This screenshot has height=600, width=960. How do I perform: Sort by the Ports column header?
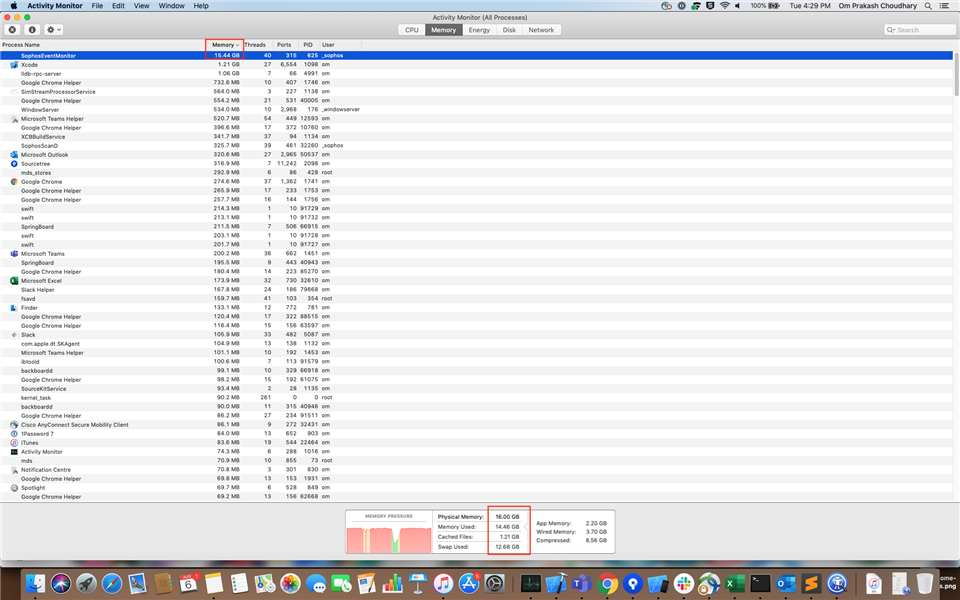point(284,45)
